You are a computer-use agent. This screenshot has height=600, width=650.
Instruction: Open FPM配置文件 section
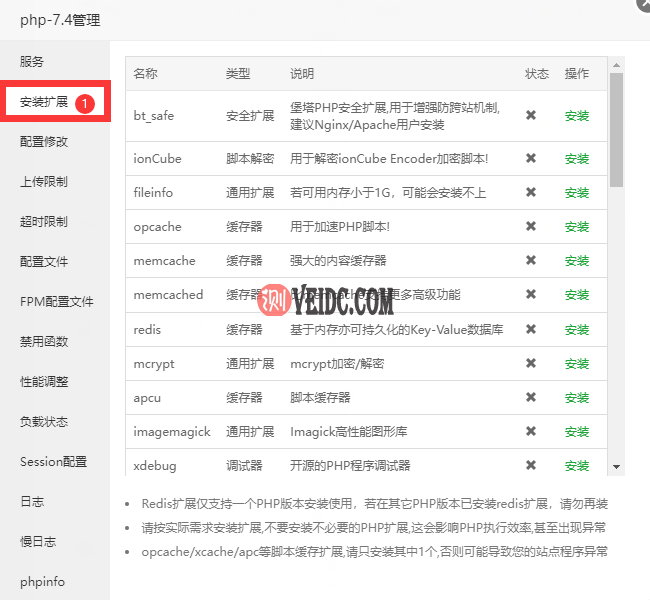[x=57, y=301]
